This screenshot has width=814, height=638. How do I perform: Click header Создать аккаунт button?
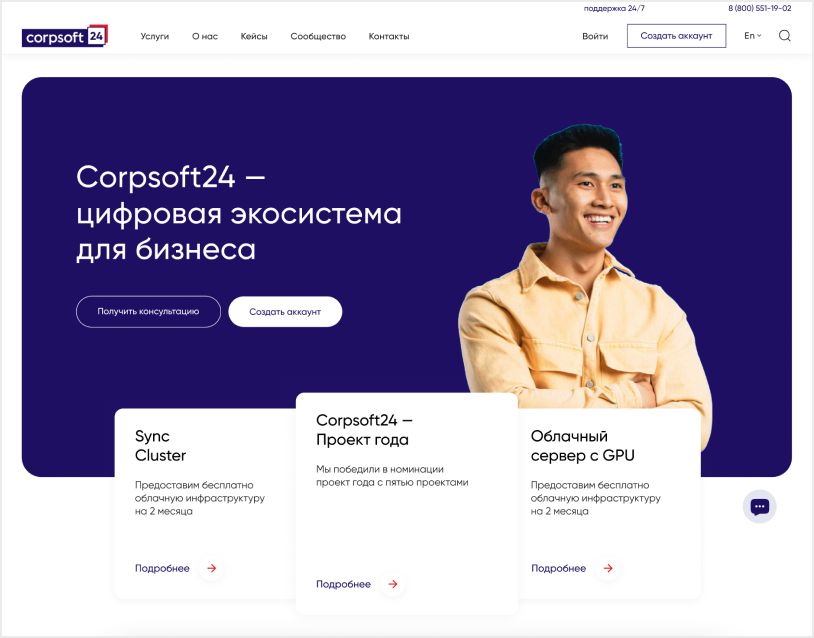tap(676, 36)
